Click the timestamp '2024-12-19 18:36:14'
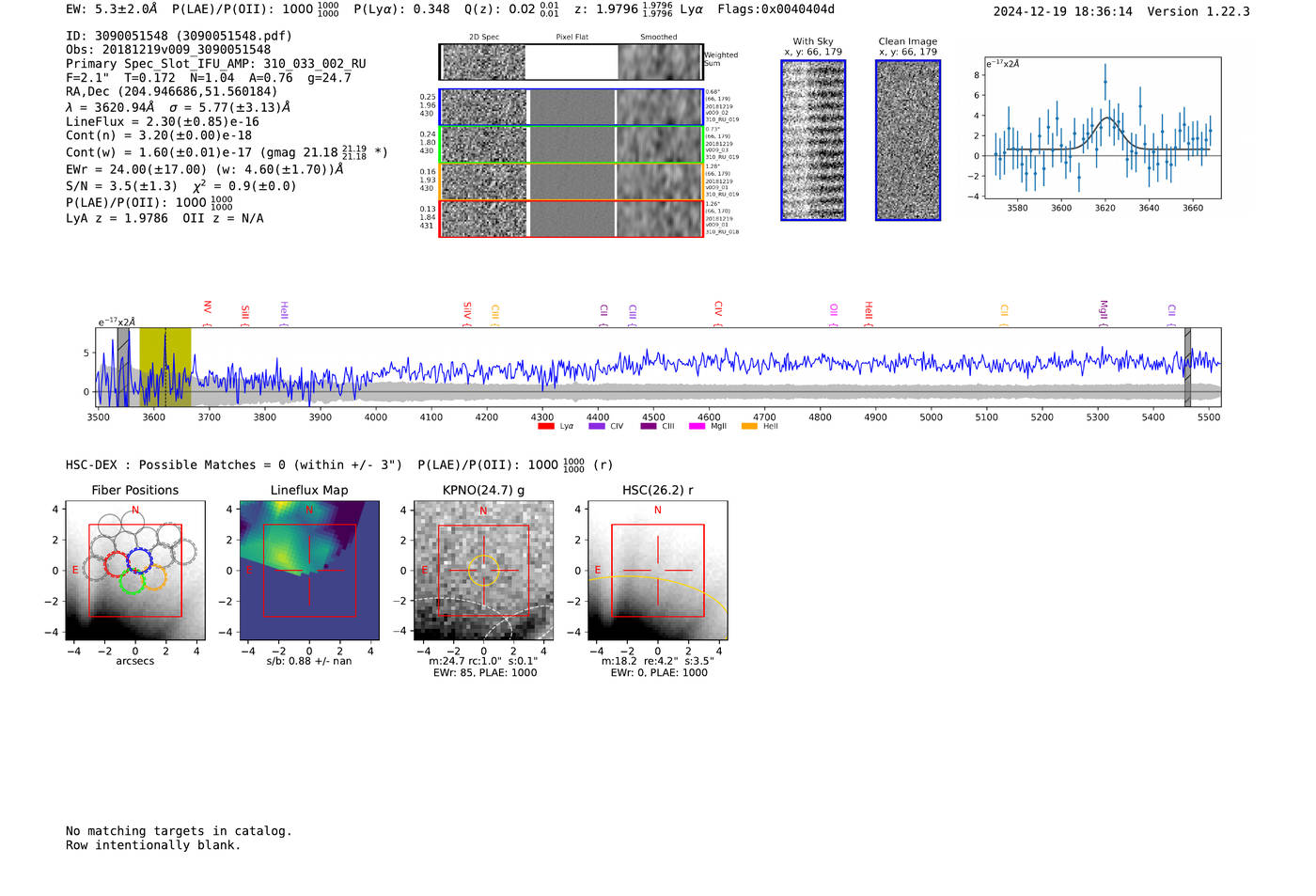Image resolution: width=1316 pixels, height=896 pixels. point(1063,11)
